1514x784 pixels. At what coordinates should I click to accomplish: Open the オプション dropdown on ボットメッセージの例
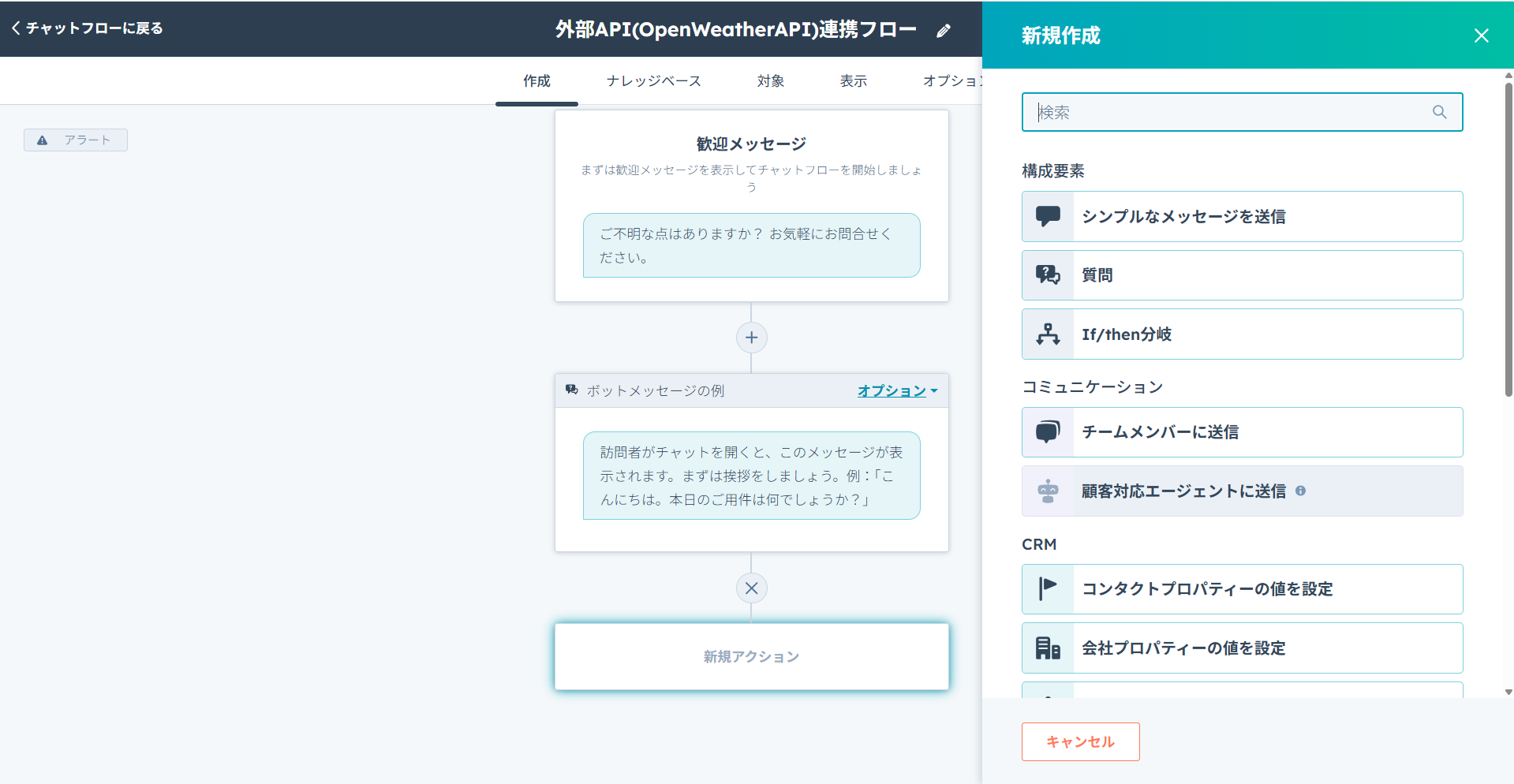point(896,390)
